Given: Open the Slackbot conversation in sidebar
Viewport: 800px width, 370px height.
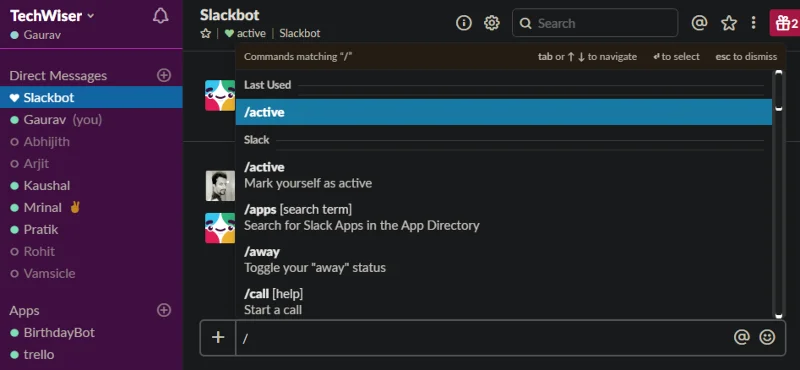Looking at the screenshot, I should [x=91, y=97].
